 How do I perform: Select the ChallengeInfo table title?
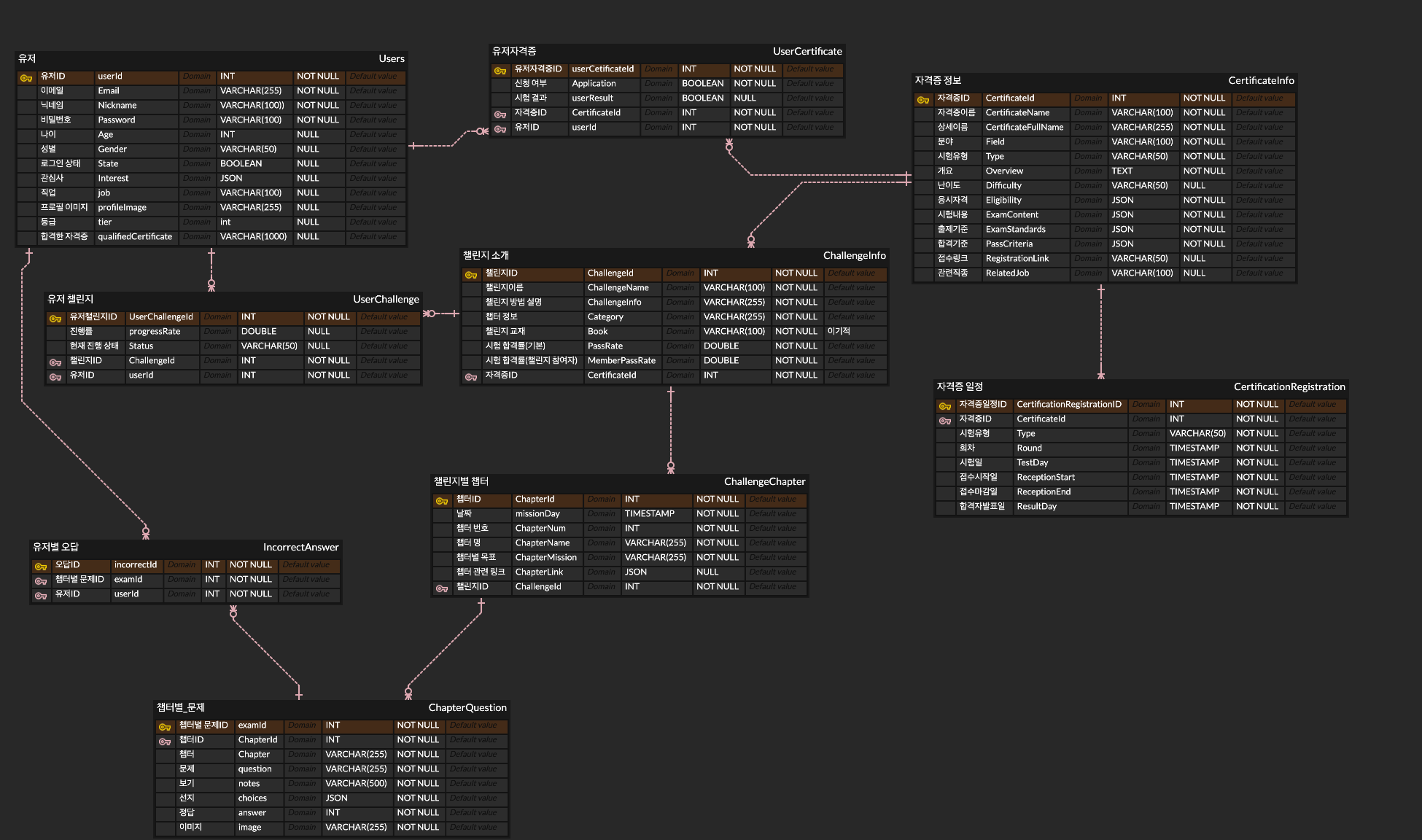tap(854, 255)
